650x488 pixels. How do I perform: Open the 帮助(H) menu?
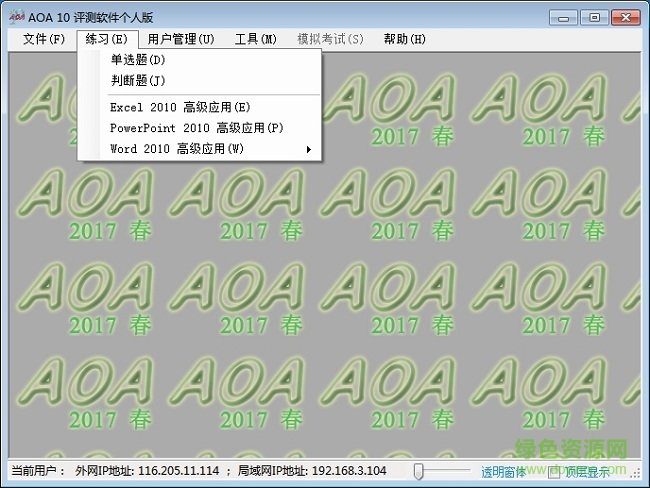[405, 39]
